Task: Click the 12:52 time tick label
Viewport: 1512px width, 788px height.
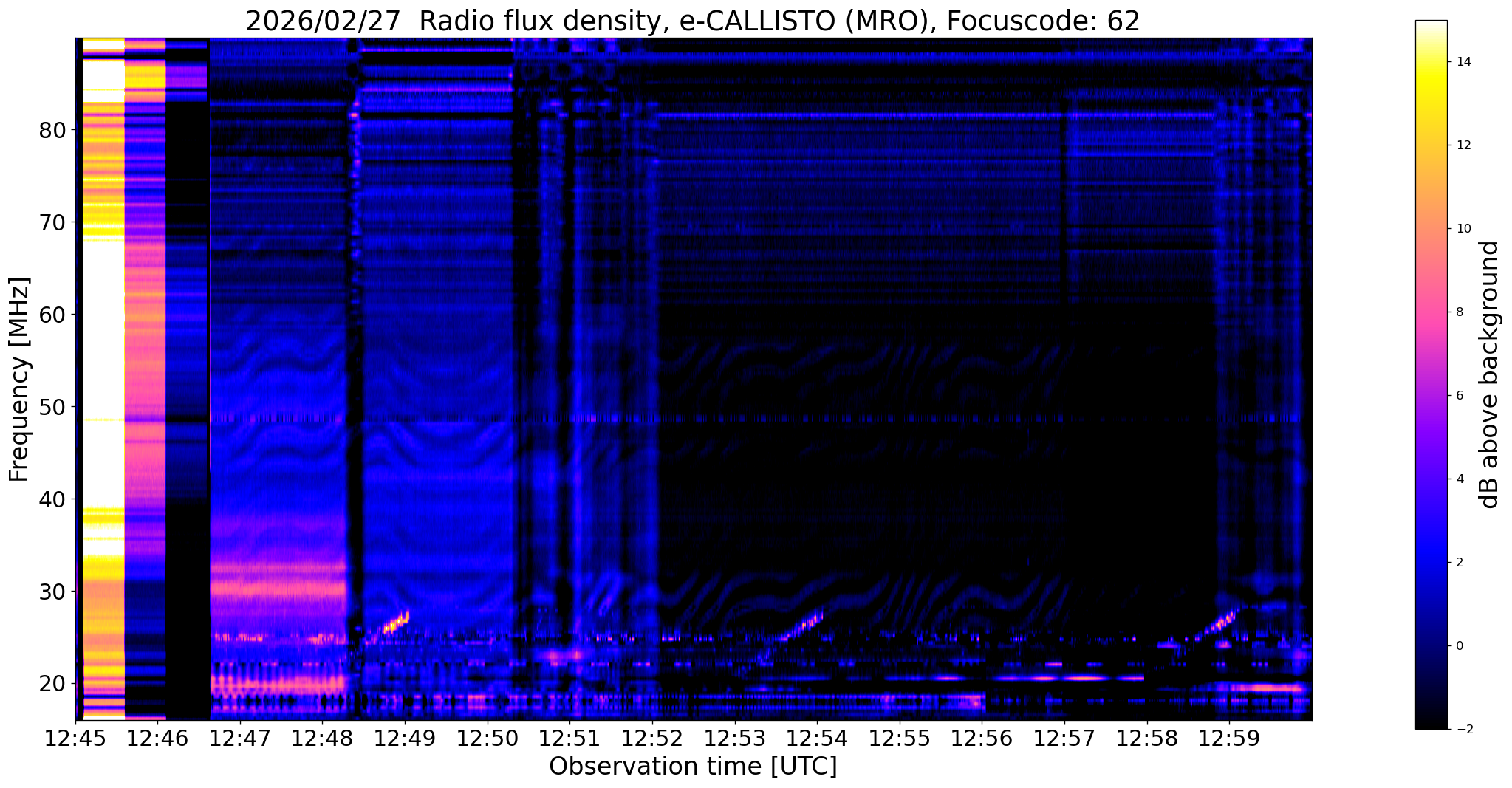Action: tap(652, 739)
